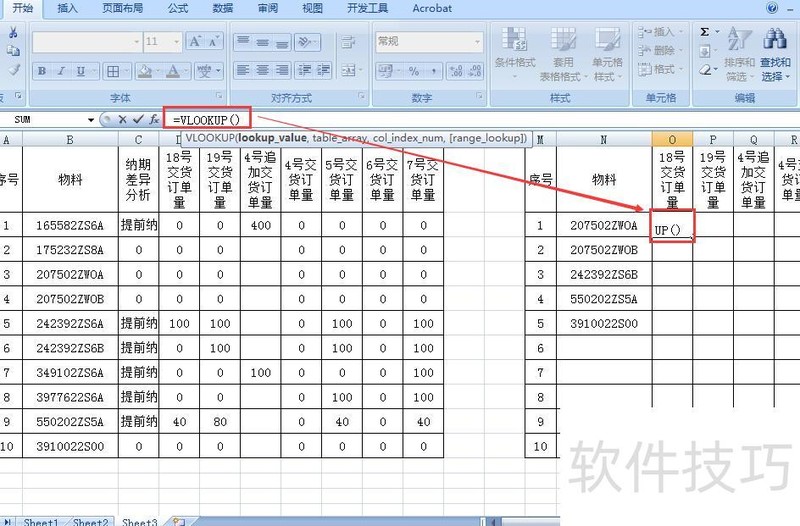Increase font size with the large A icon
Screen dimensions: 800x526
(195, 41)
